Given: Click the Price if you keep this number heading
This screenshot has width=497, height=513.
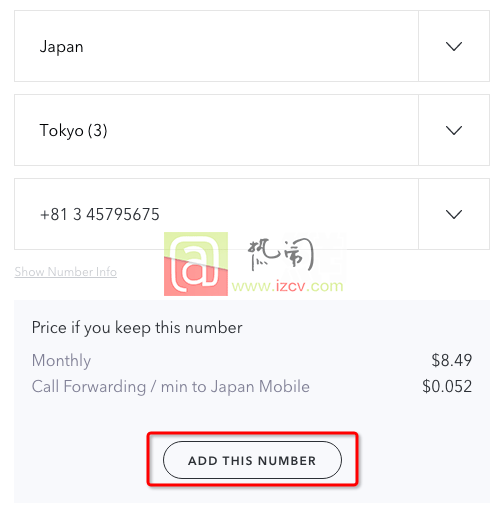Looking at the screenshot, I should (137, 328).
